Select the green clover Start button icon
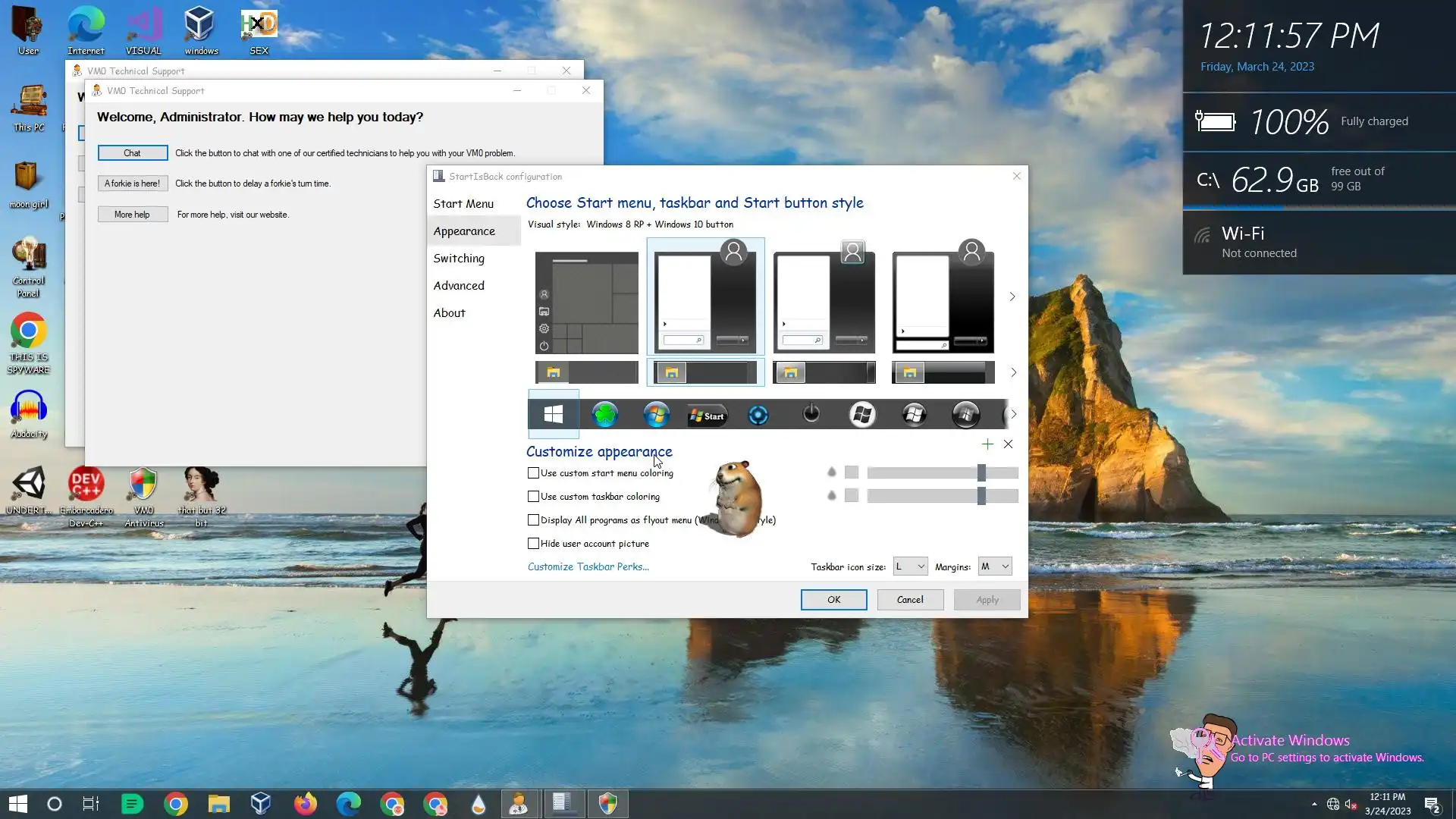 604,415
